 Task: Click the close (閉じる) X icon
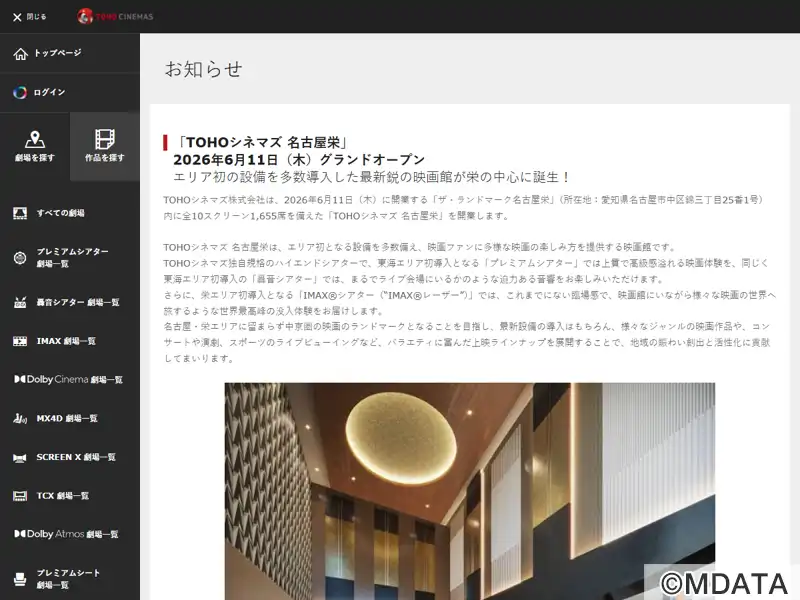[x=17, y=17]
